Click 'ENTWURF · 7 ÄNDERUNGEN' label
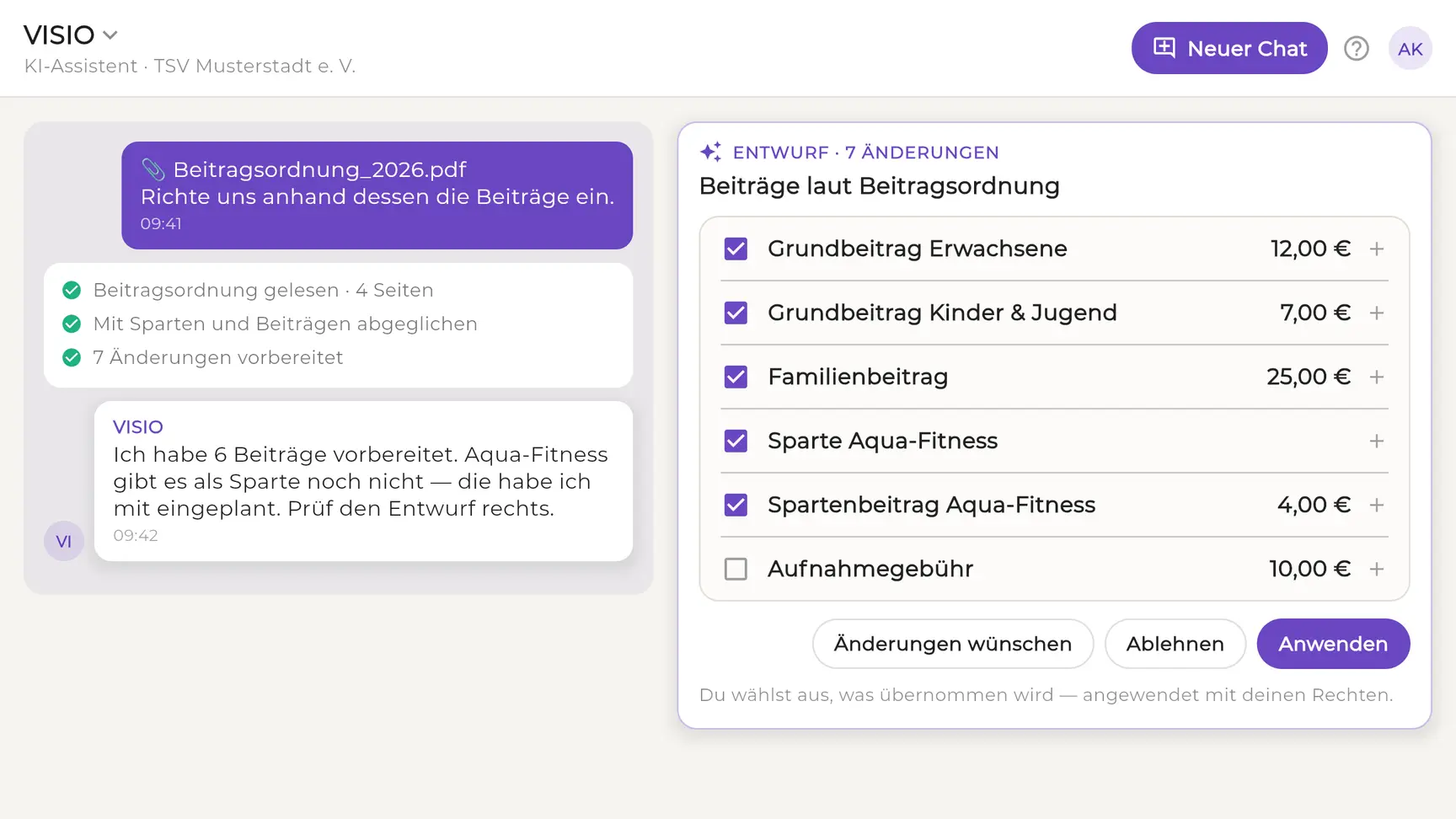Screen dimensions: 1456x819 click(865, 153)
